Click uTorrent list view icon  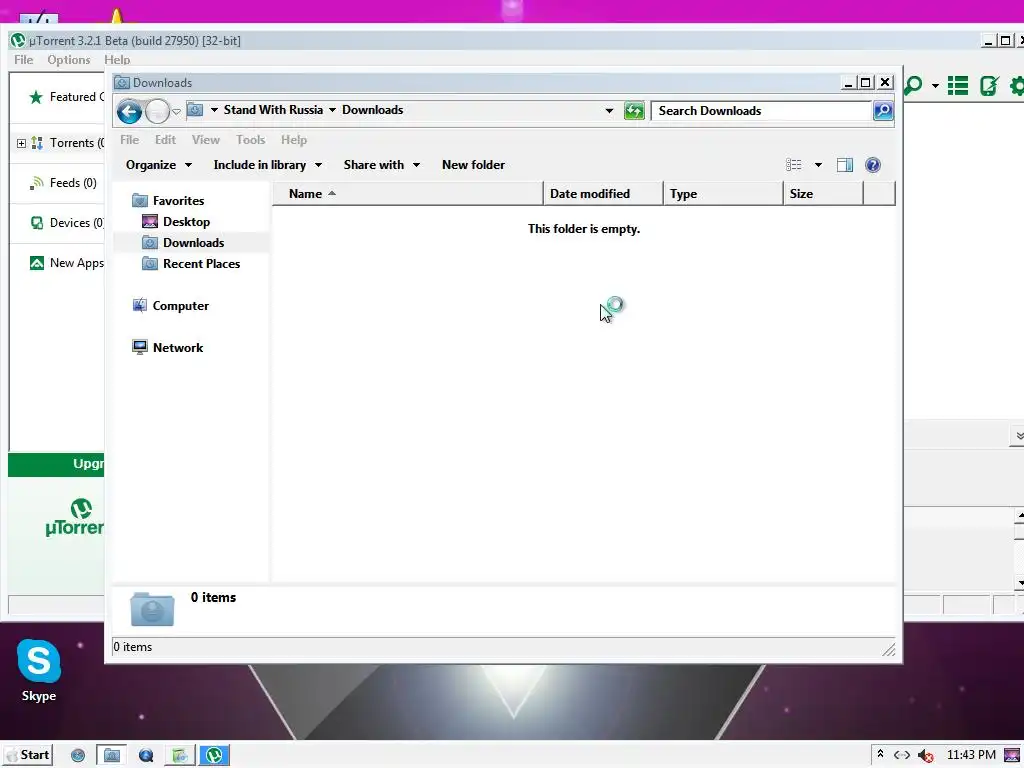(x=958, y=86)
